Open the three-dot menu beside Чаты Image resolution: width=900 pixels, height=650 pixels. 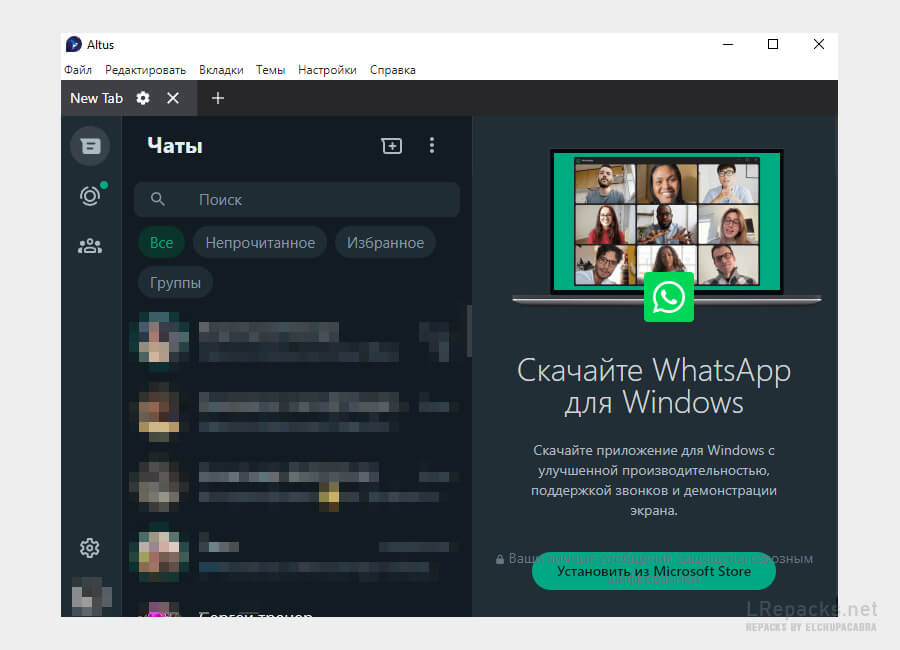coord(432,146)
